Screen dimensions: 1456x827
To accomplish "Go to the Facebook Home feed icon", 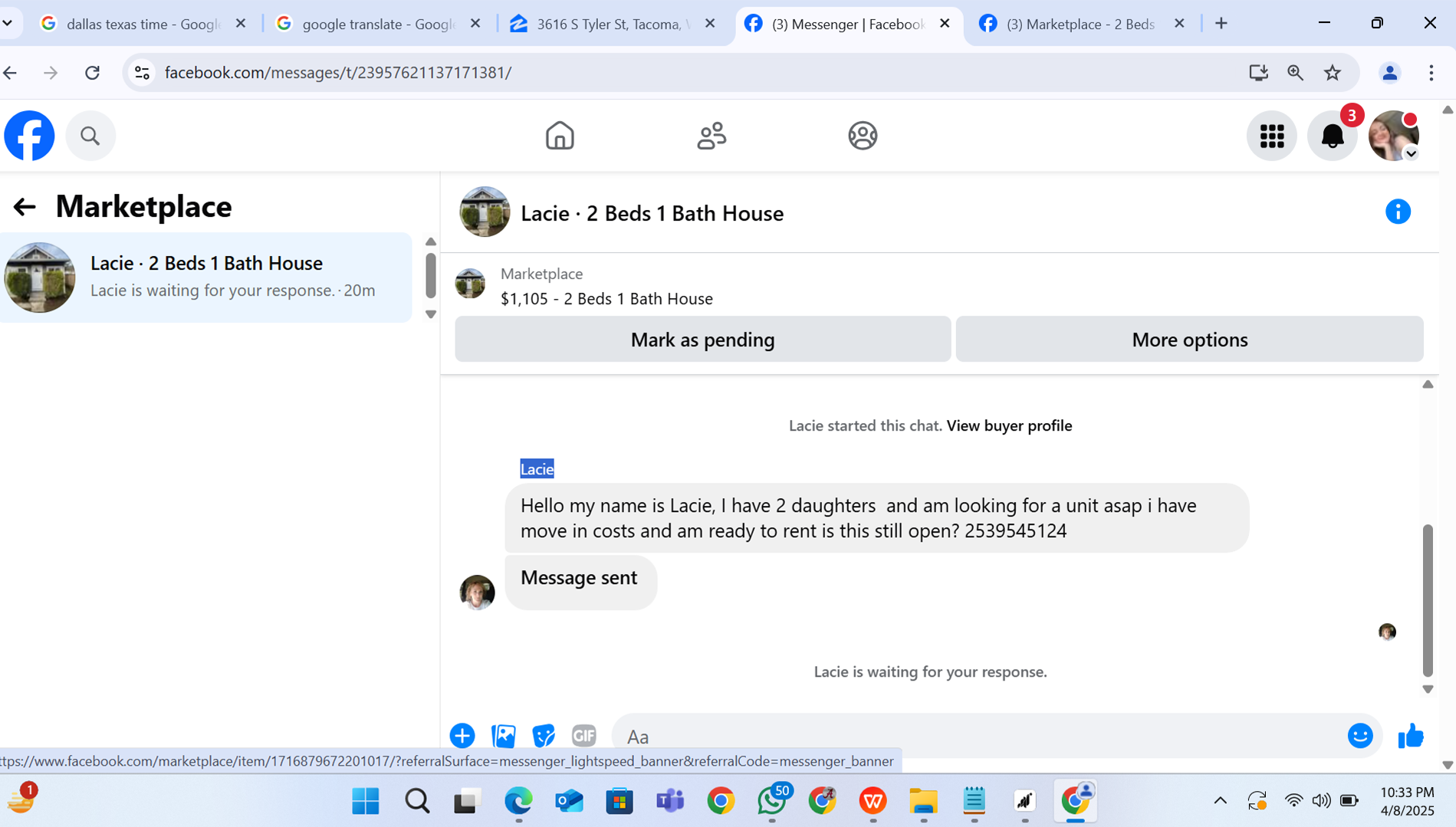I will click(x=560, y=136).
